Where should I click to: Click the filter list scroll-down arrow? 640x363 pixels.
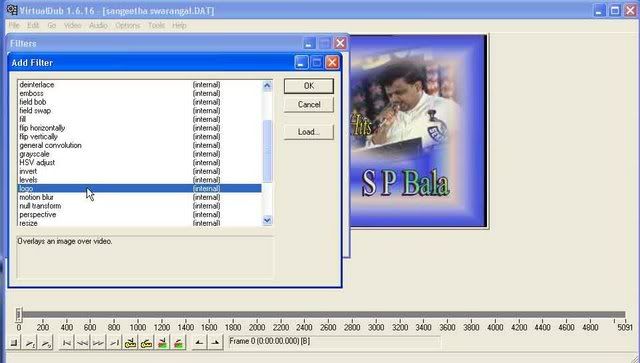[x=267, y=220]
